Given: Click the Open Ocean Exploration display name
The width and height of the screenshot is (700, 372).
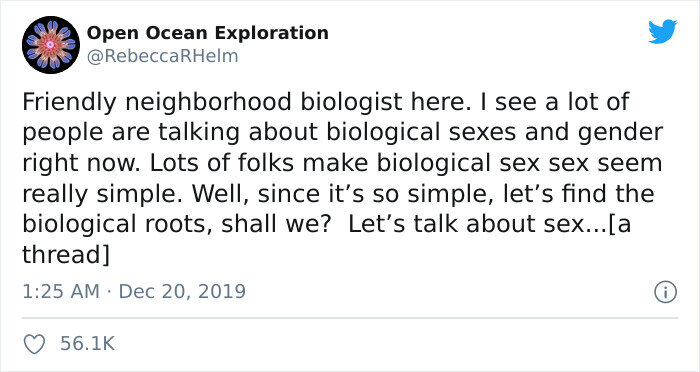Looking at the screenshot, I should point(208,33).
